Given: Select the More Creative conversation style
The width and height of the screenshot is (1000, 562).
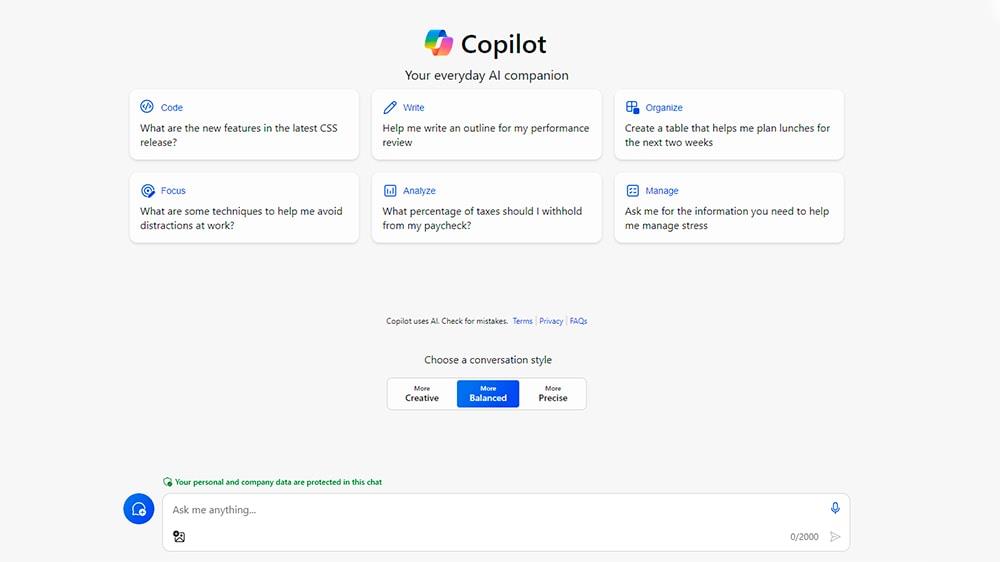Looking at the screenshot, I should coord(422,394).
